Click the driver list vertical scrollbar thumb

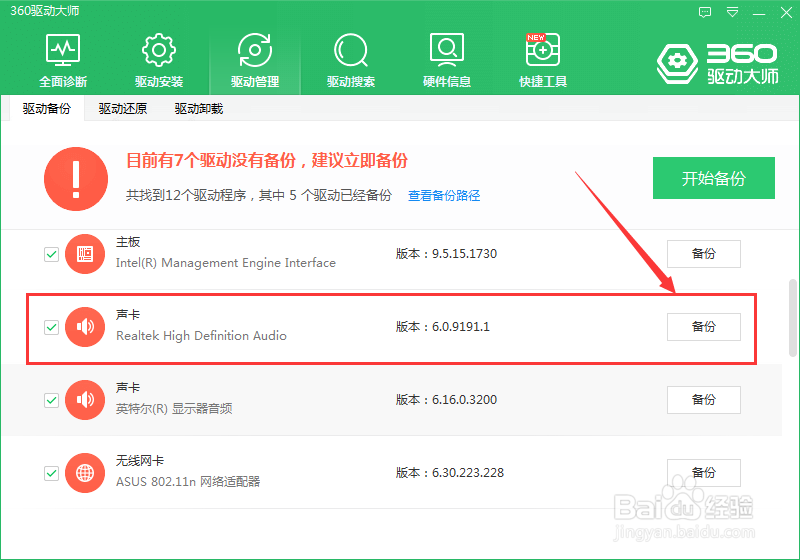(x=793, y=318)
